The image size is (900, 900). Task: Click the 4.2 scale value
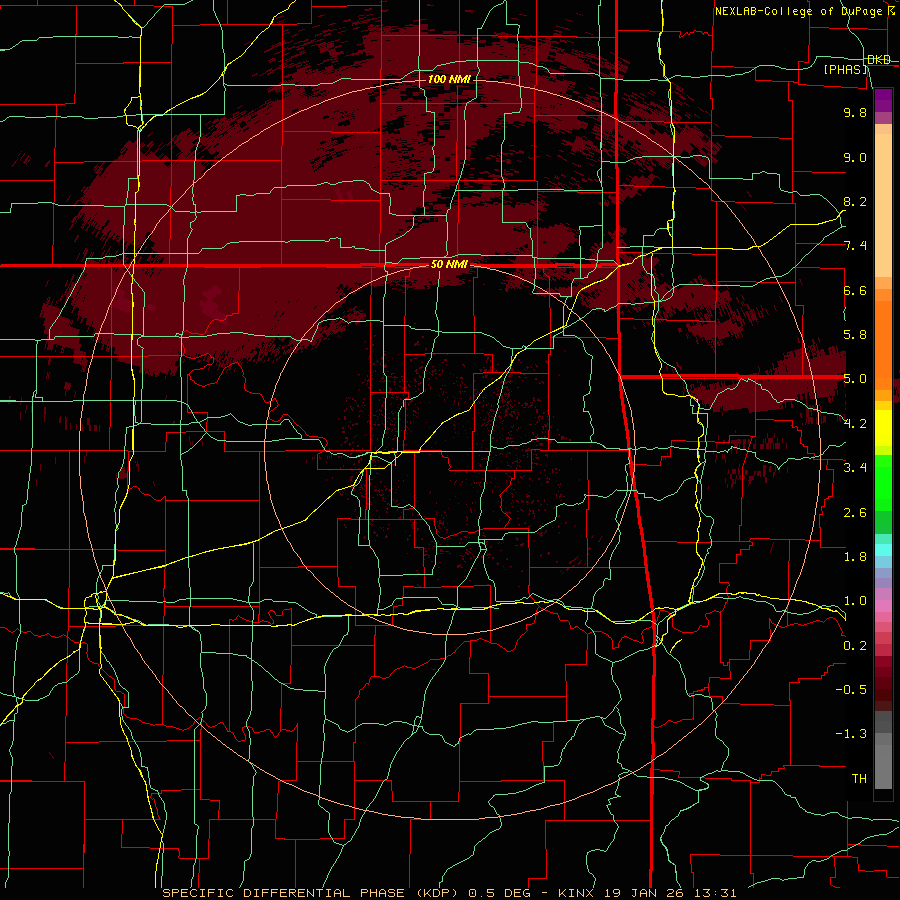point(855,424)
